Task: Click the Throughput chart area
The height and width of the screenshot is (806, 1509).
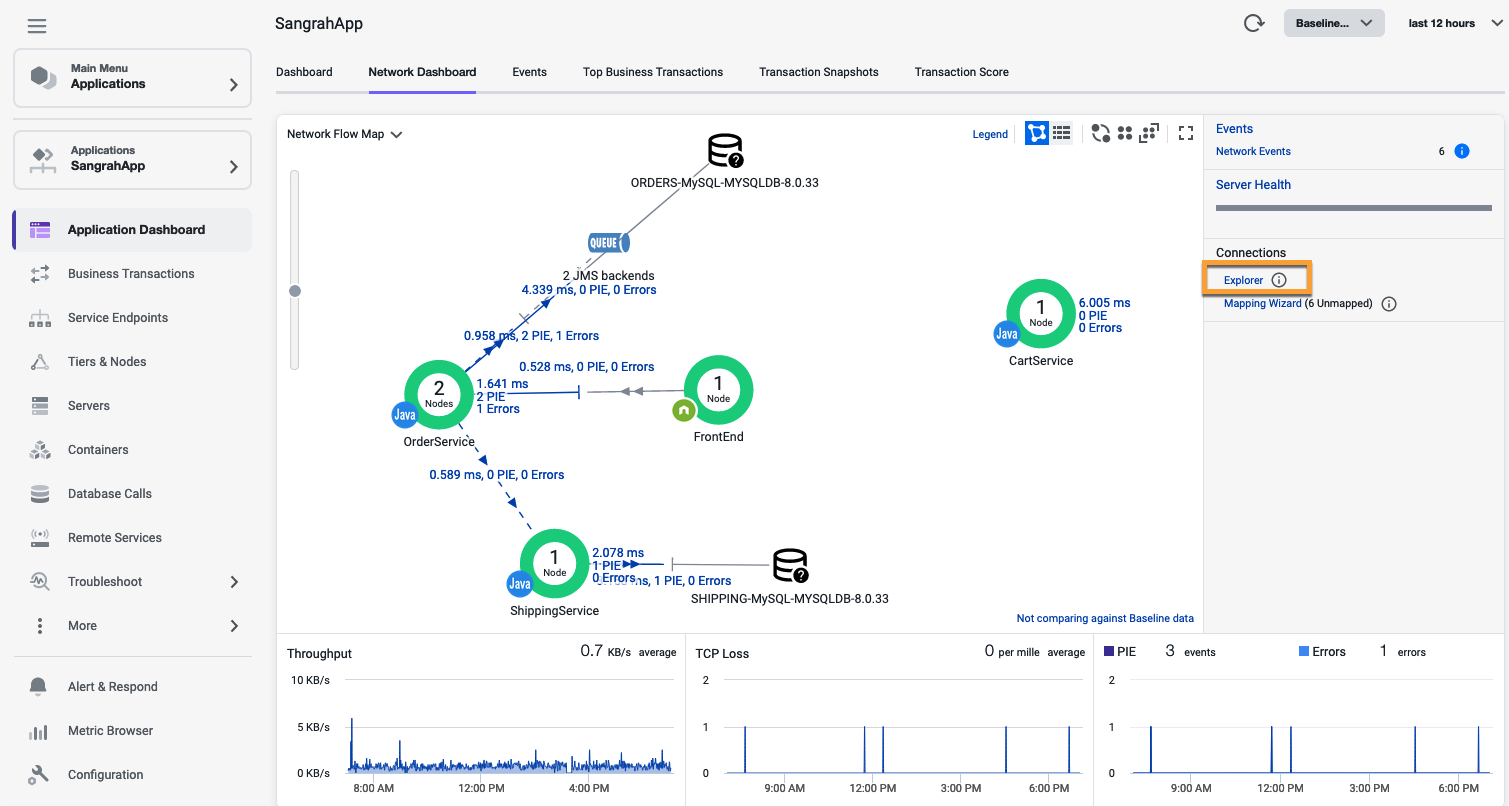Action: (x=510, y=727)
